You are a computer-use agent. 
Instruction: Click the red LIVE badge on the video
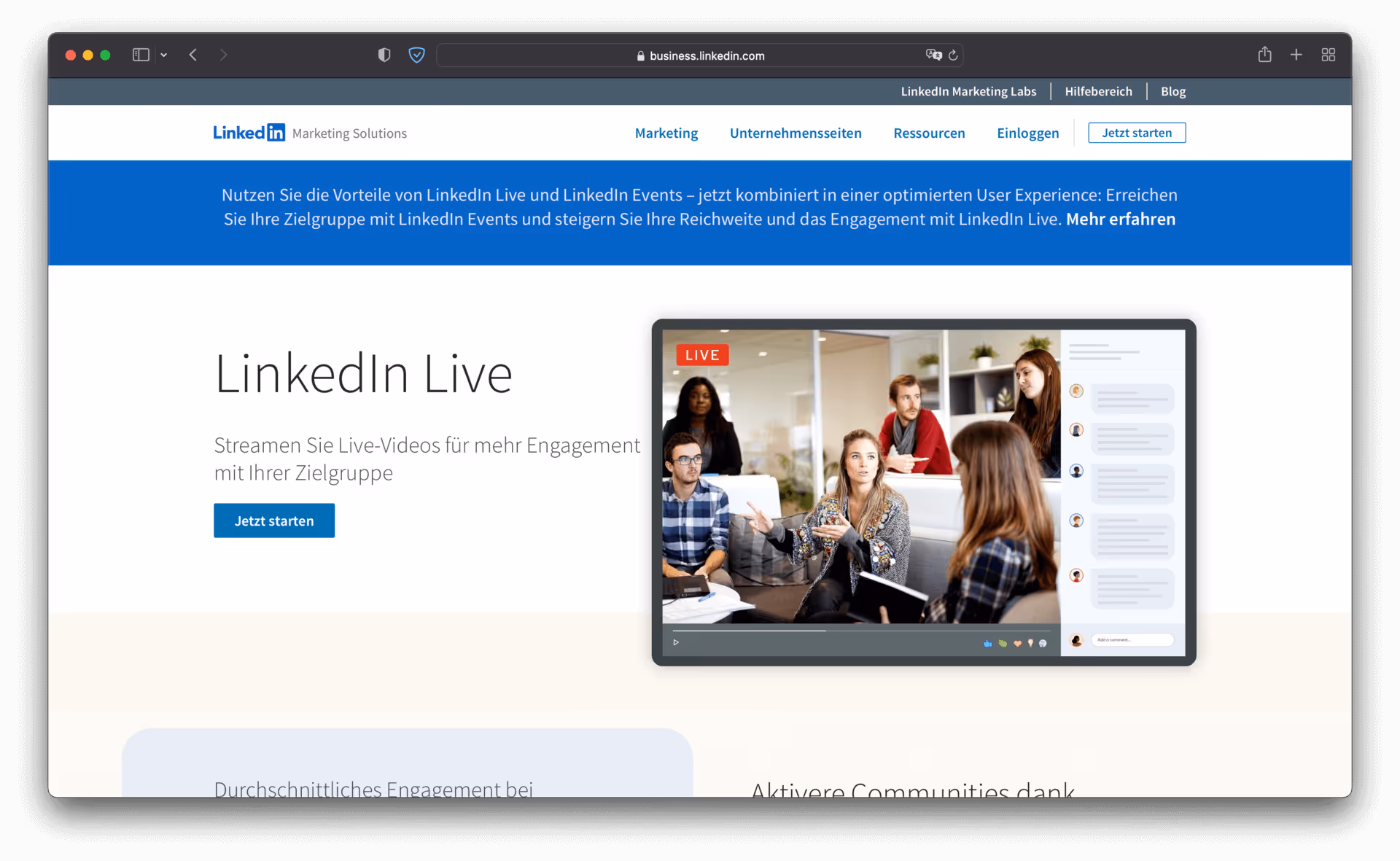click(702, 354)
